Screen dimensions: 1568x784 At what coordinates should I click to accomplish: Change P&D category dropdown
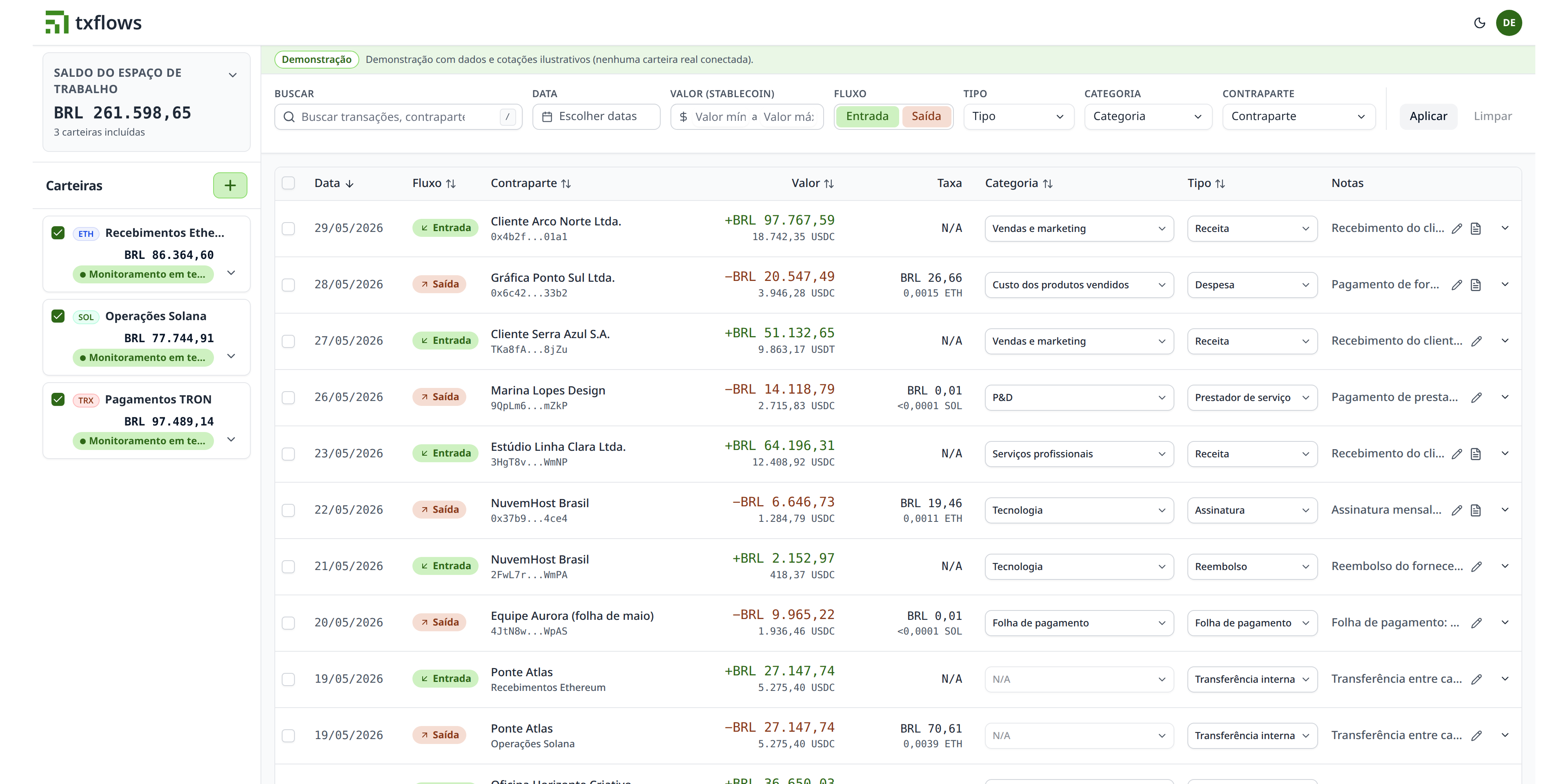[x=1078, y=397]
